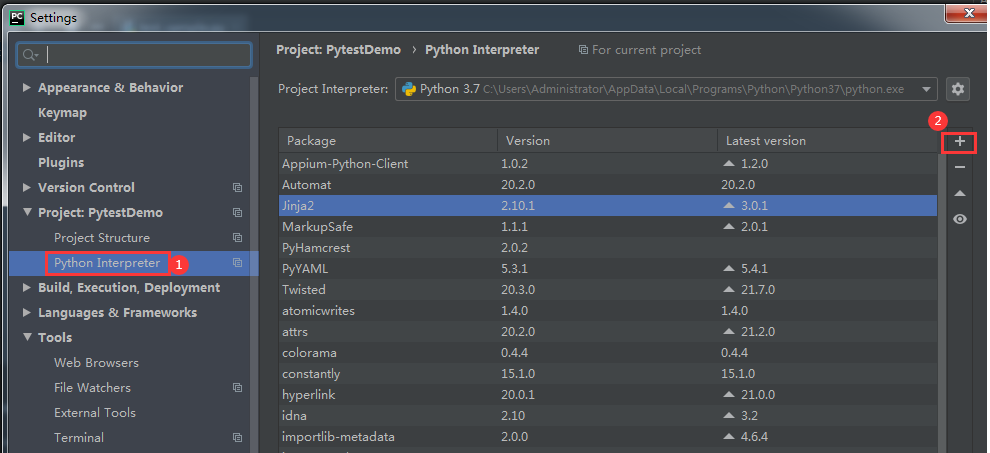Open Web Browsers settings
Image resolution: width=990 pixels, height=453 pixels.
(96, 363)
